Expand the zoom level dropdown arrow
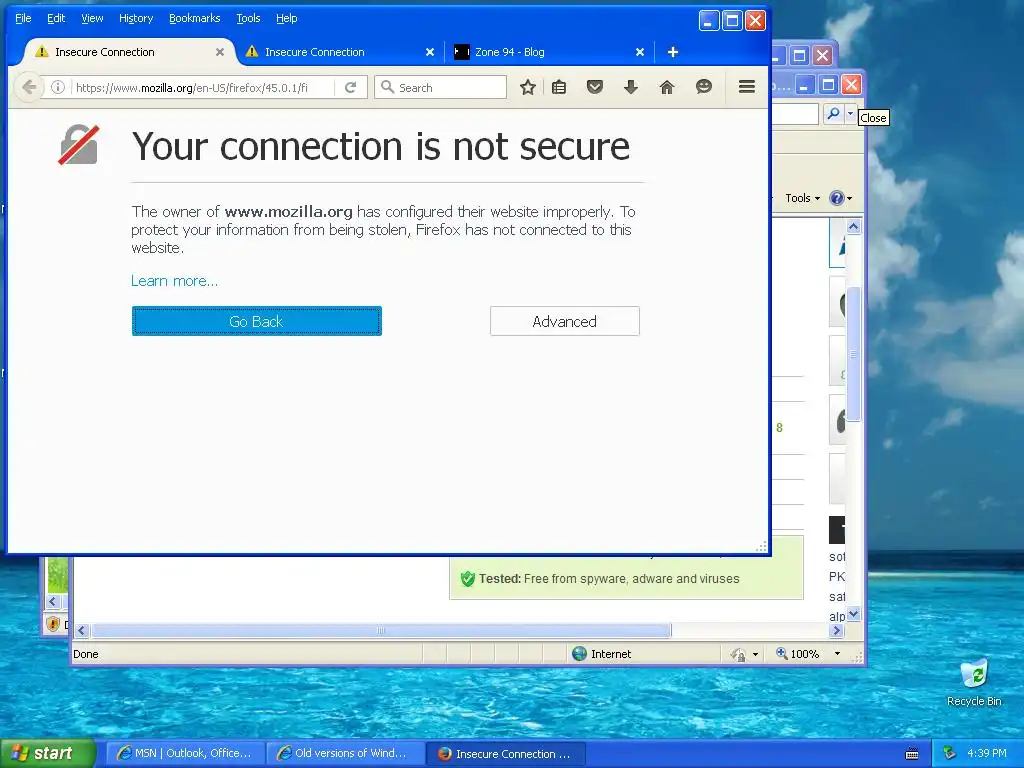1024x768 pixels. 837,654
